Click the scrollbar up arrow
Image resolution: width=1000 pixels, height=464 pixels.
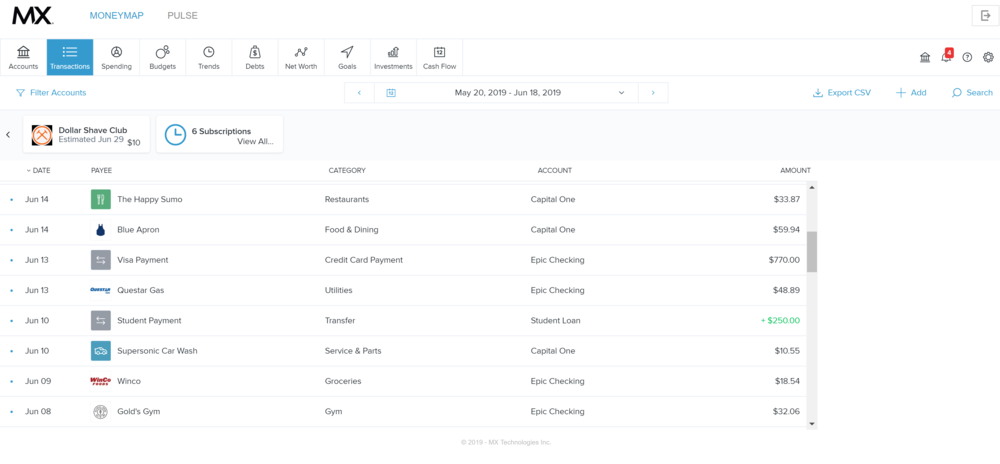[x=812, y=187]
